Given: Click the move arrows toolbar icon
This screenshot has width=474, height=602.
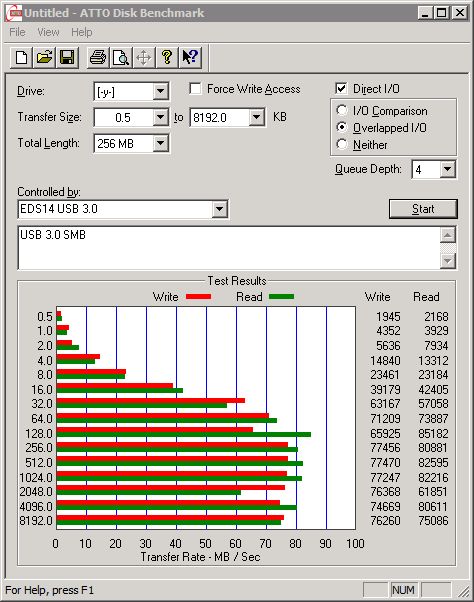Looking at the screenshot, I should (144, 58).
